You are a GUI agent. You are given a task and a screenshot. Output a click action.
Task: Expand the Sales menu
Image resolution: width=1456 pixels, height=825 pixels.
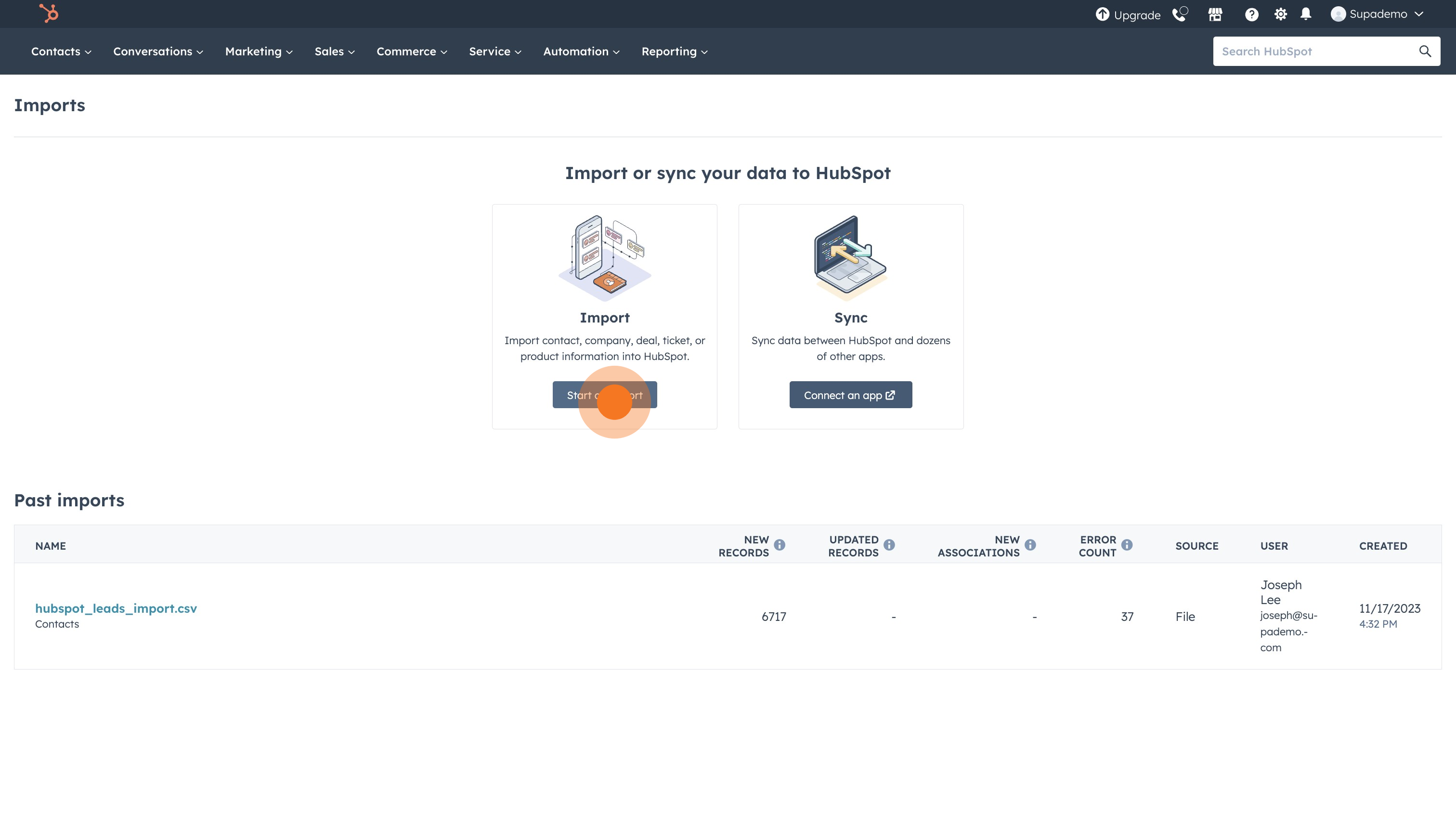(335, 52)
